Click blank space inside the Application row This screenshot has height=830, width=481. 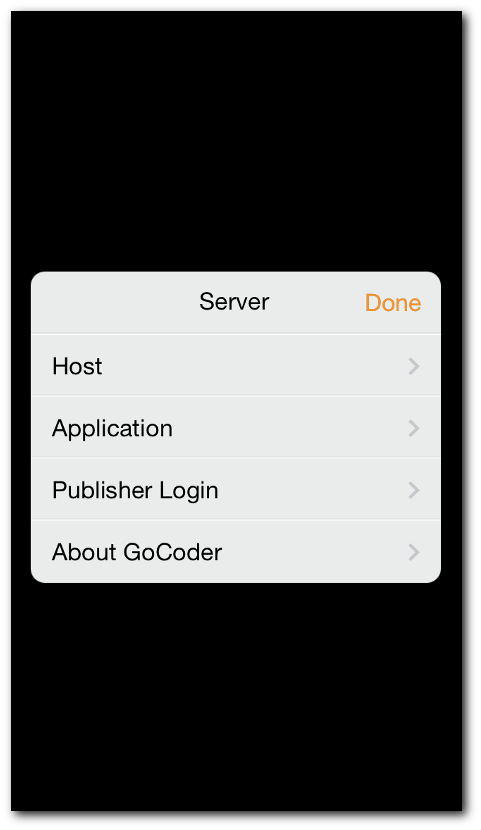coord(290,428)
